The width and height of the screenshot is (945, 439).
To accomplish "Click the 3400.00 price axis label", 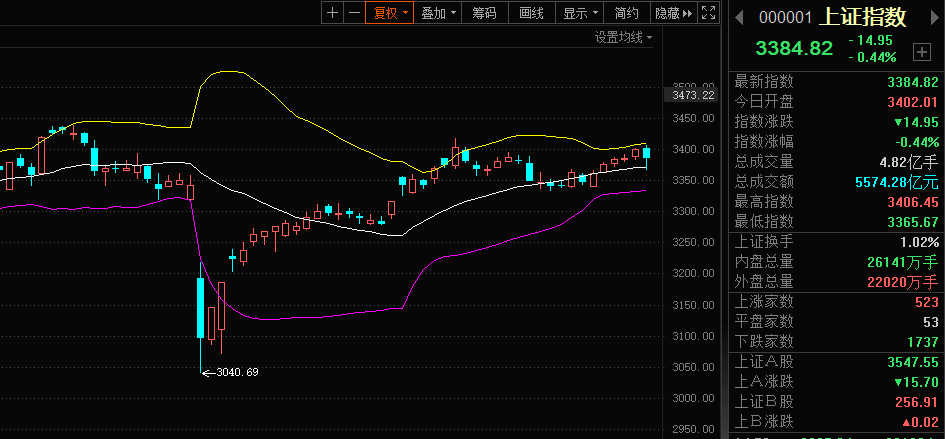I will 693,149.
